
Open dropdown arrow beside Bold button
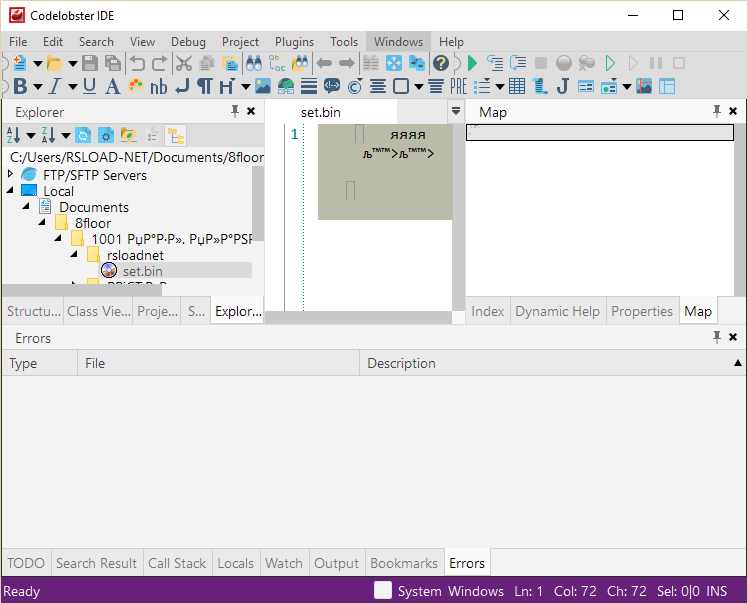pos(38,86)
